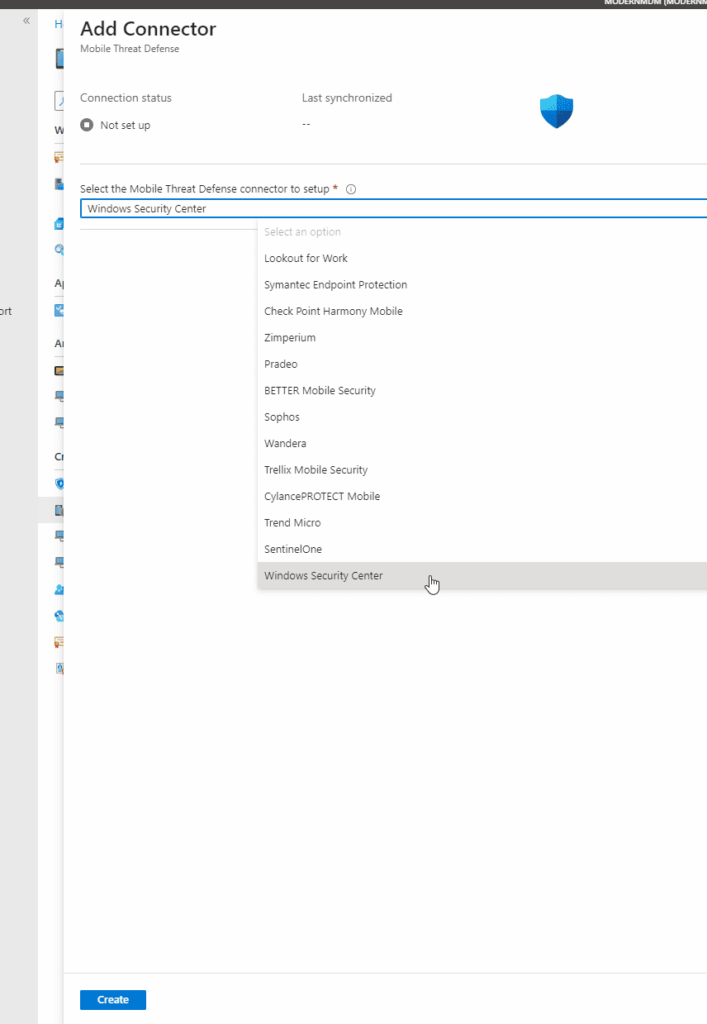Click the blue shield icon
The width and height of the screenshot is (707, 1024).
pos(556,111)
